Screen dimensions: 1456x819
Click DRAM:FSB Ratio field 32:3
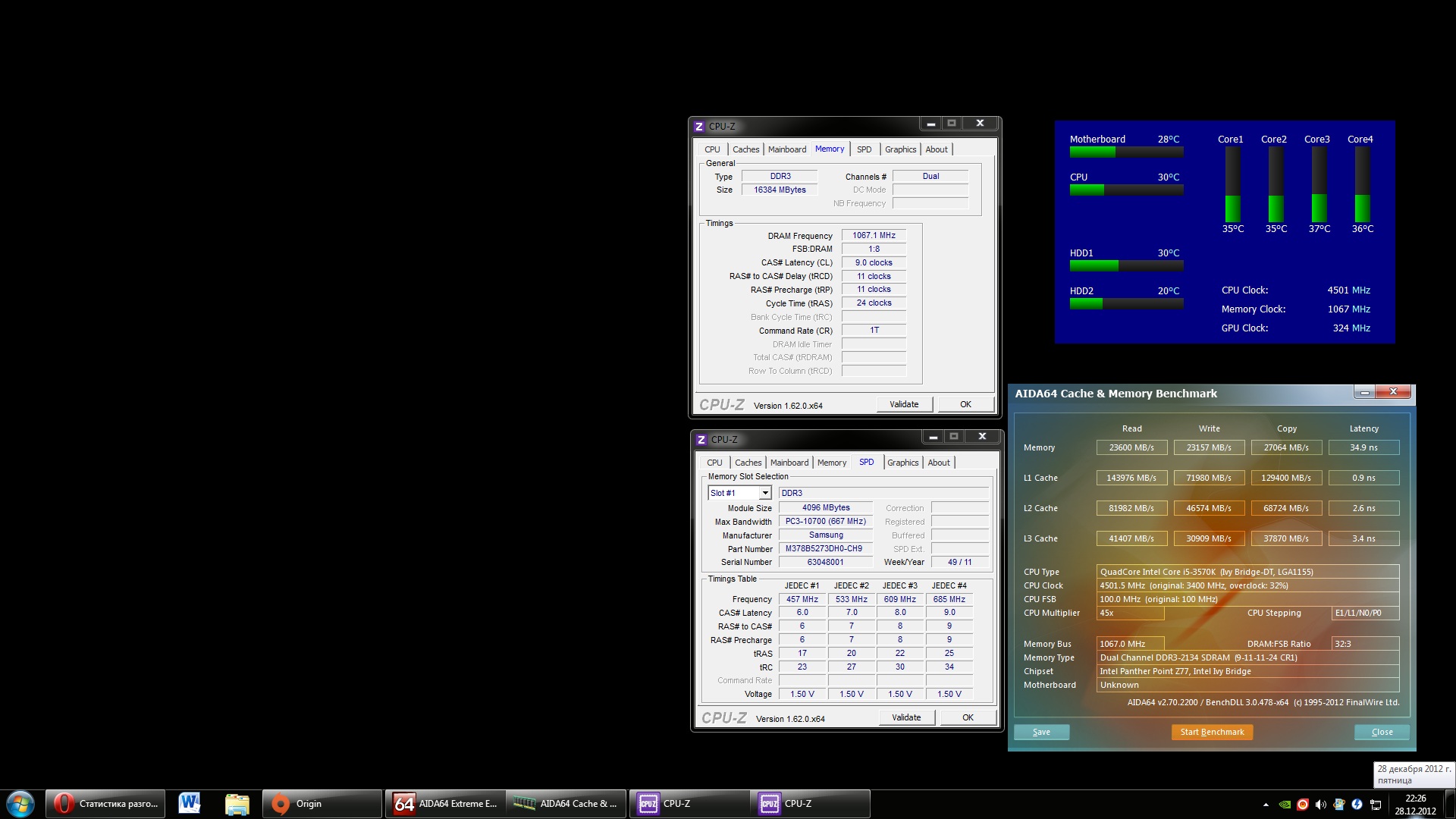pos(1365,644)
